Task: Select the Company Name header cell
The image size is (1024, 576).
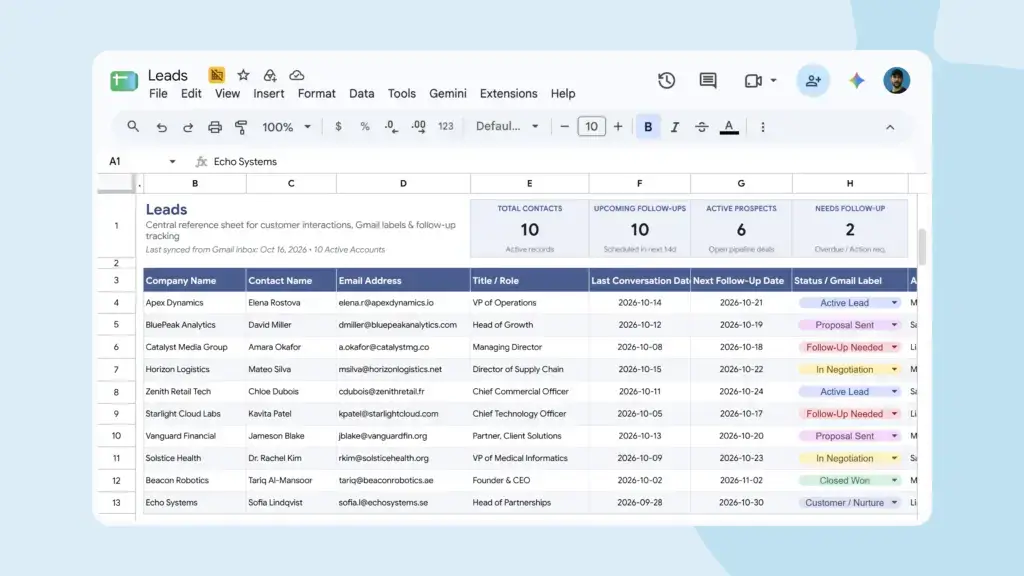Action: tap(195, 281)
